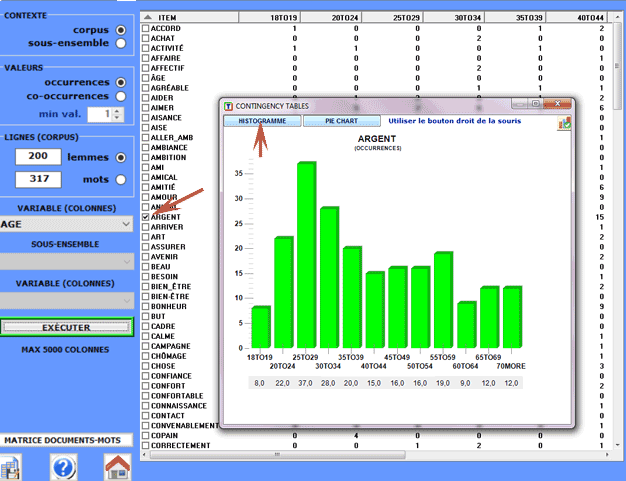Select the corpus radio button
Image resolution: width=626 pixels, height=481 pixels.
coord(121,30)
